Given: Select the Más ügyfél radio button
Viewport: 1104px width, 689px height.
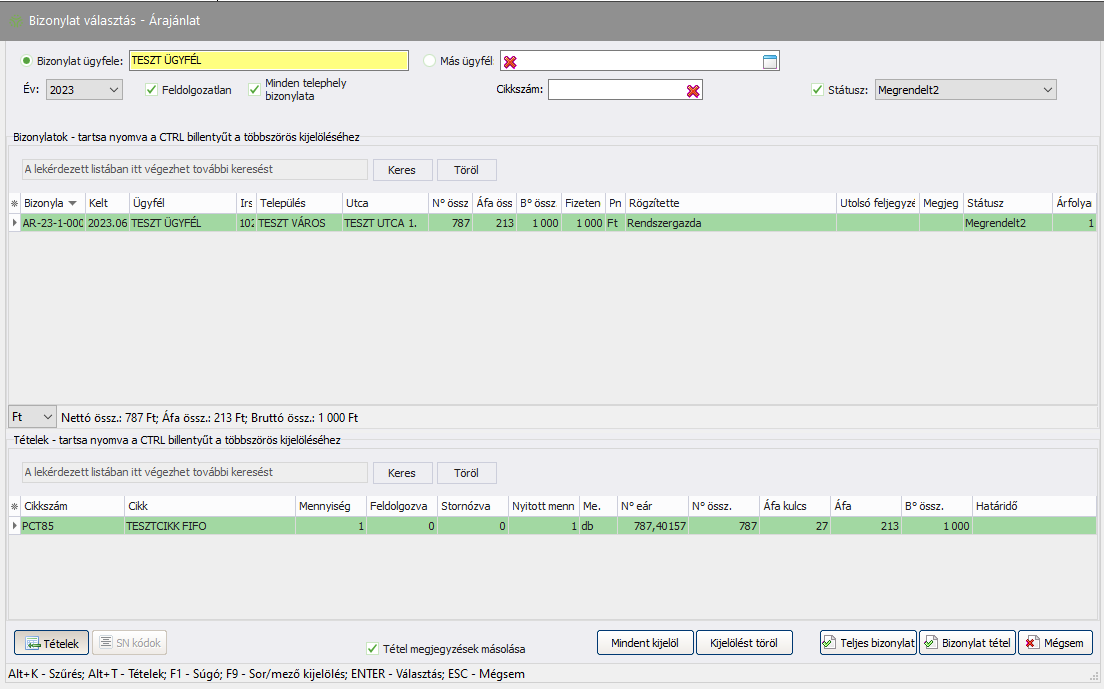Looking at the screenshot, I should click(x=430, y=61).
